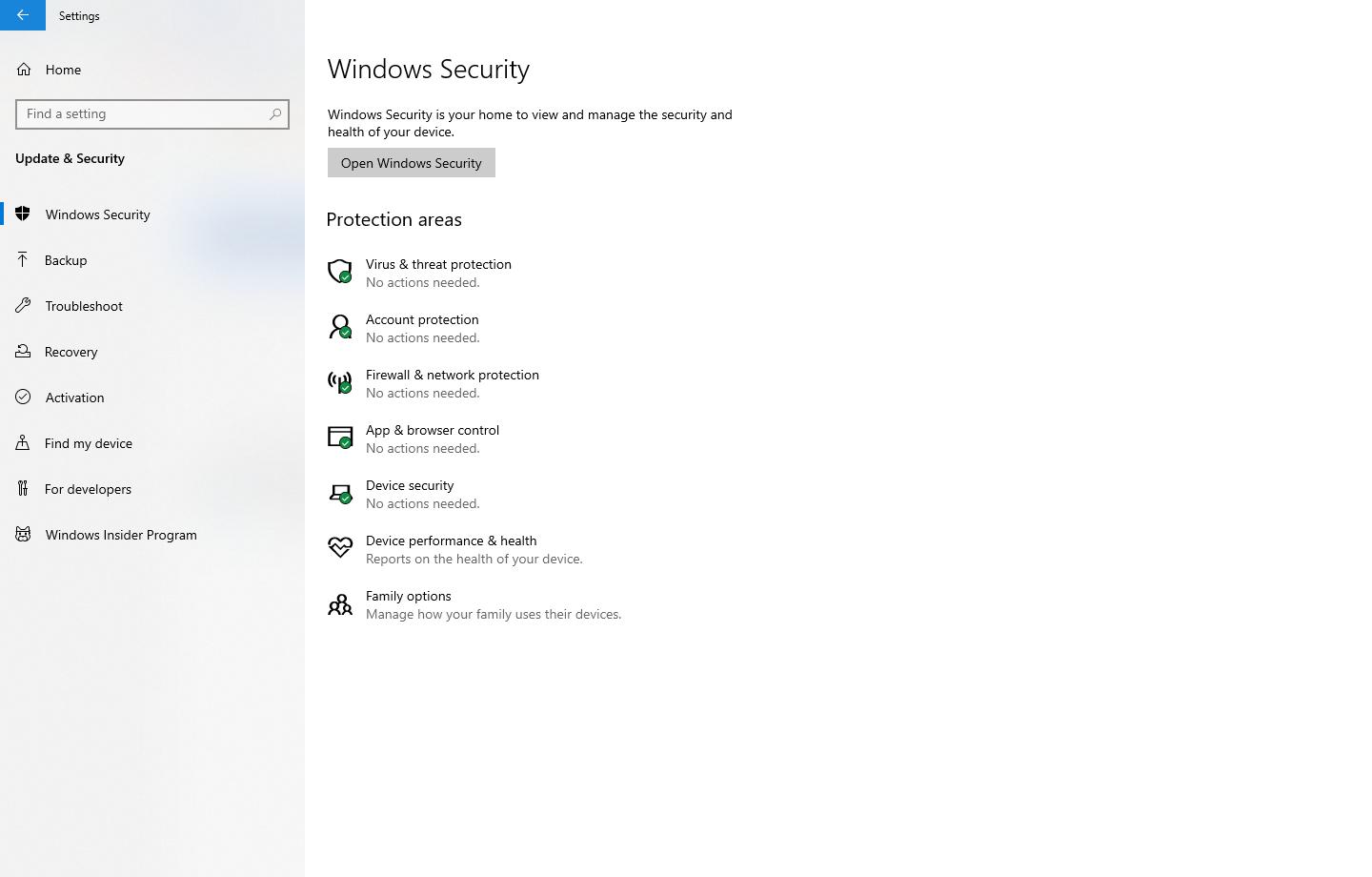
Task: Click the Protection areas heading
Action: coord(393,219)
